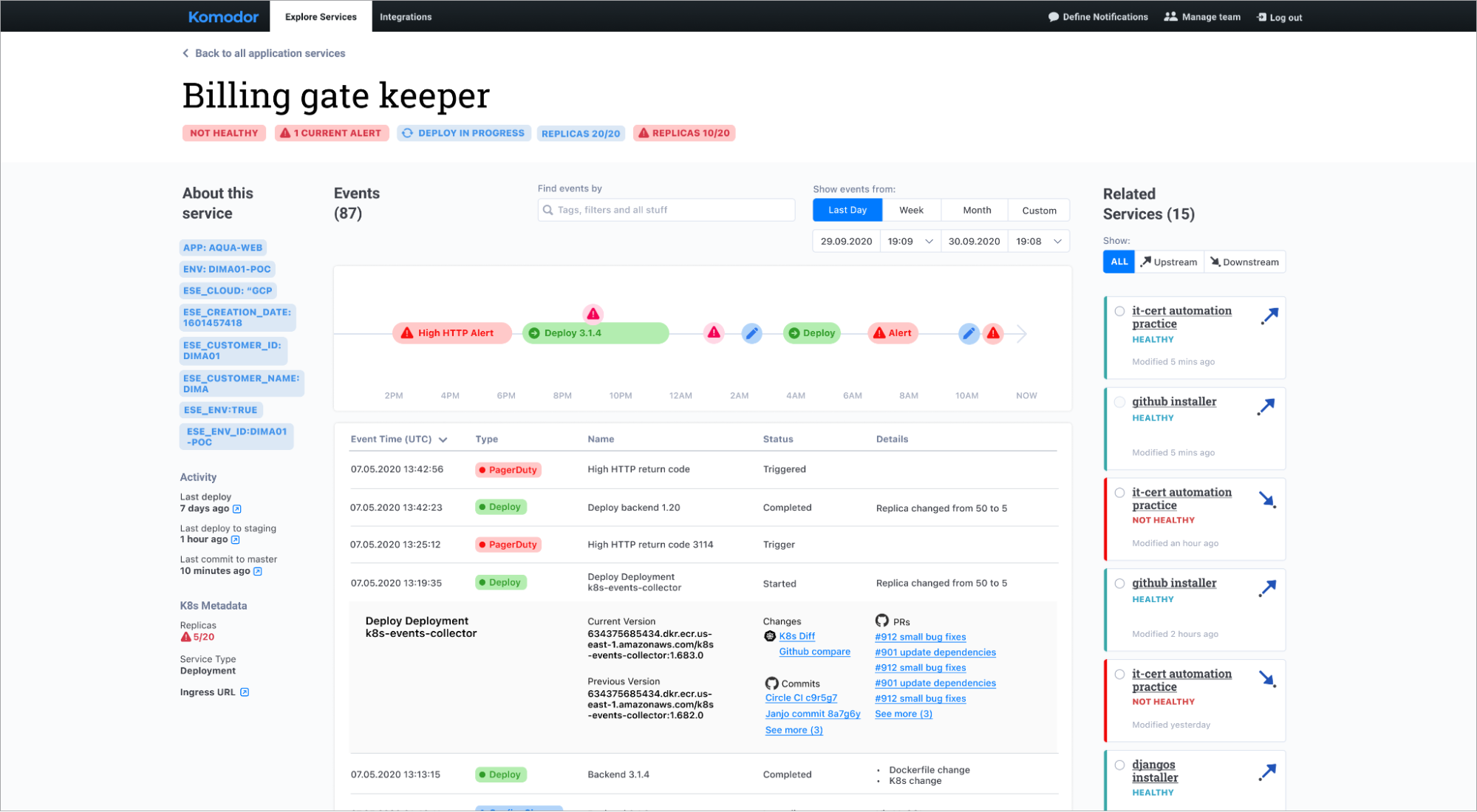This screenshot has width=1477, height=812.
Task: Sort by the Event Time (UTC) chevron
Action: click(443, 440)
